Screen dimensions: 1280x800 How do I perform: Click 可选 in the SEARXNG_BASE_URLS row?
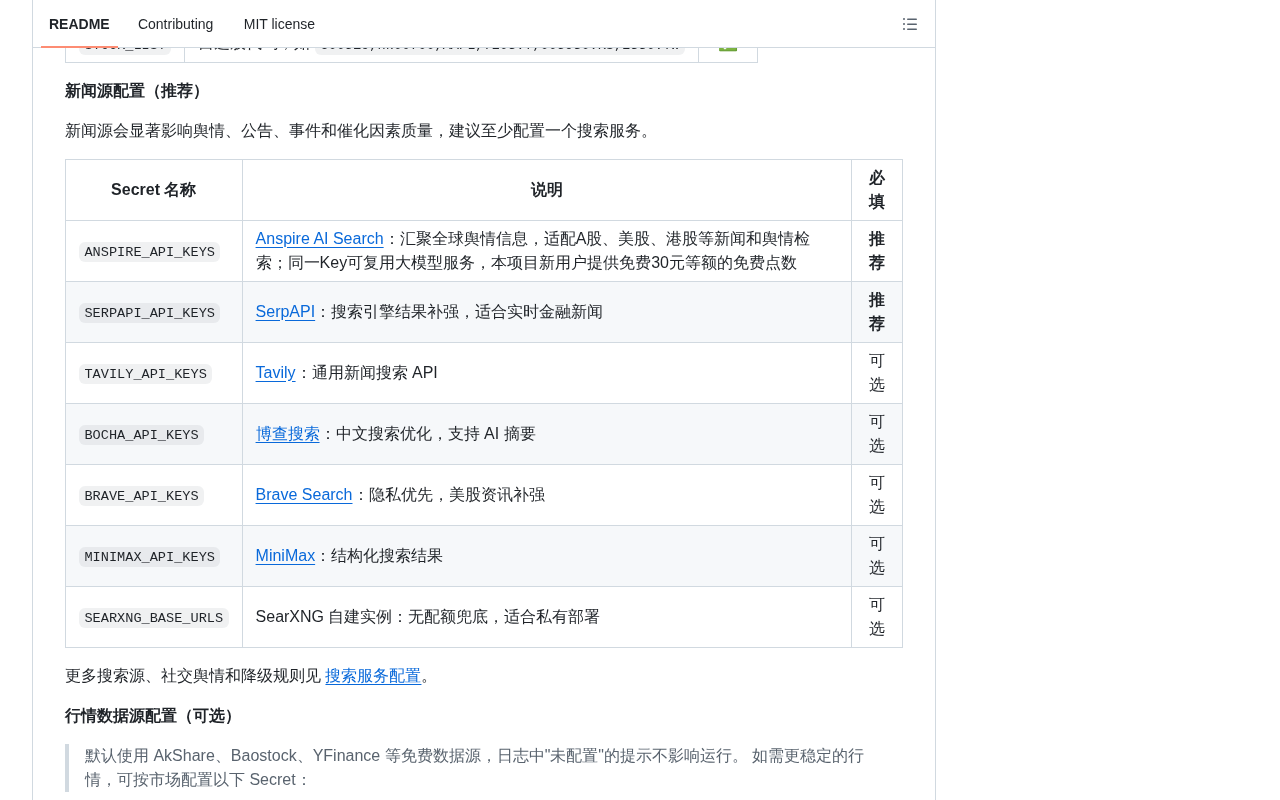coord(877,617)
